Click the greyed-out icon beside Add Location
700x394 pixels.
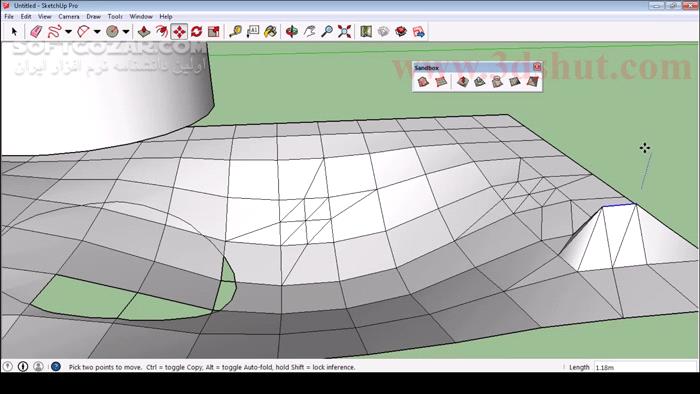pos(383,32)
